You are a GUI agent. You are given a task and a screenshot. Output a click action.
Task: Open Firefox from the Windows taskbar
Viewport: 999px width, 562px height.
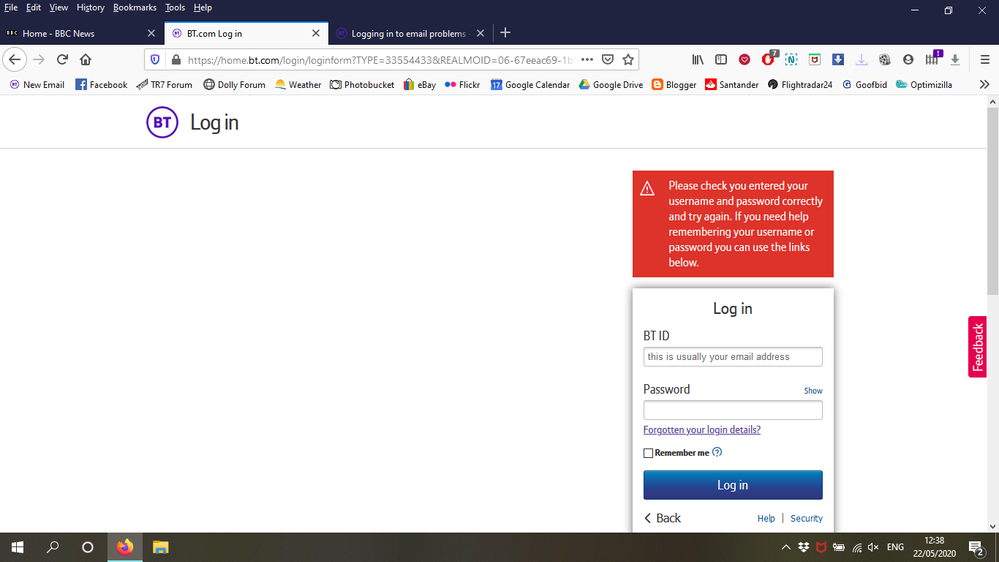(125, 547)
